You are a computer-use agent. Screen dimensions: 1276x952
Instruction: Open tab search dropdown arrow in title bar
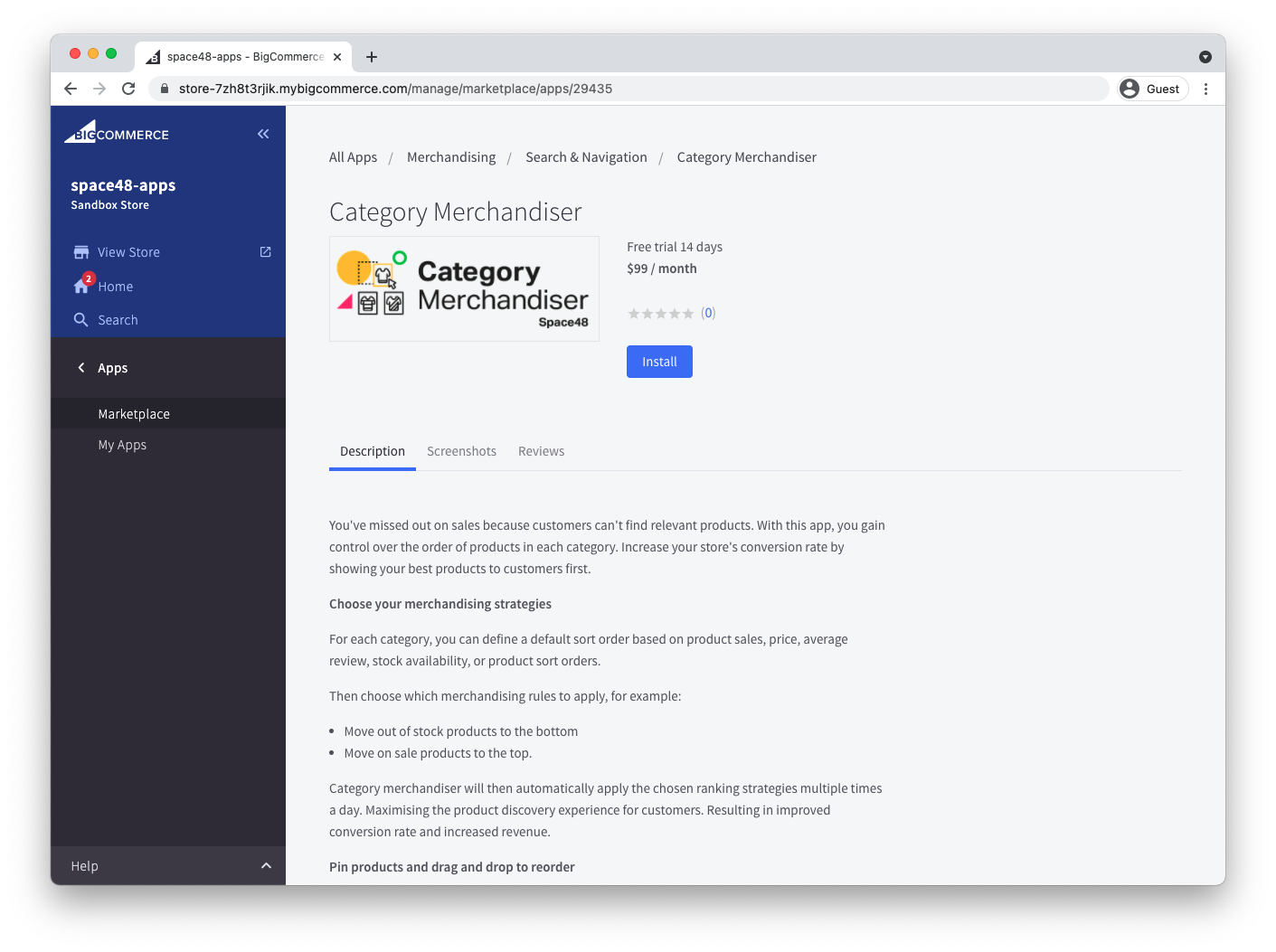[x=1205, y=57]
